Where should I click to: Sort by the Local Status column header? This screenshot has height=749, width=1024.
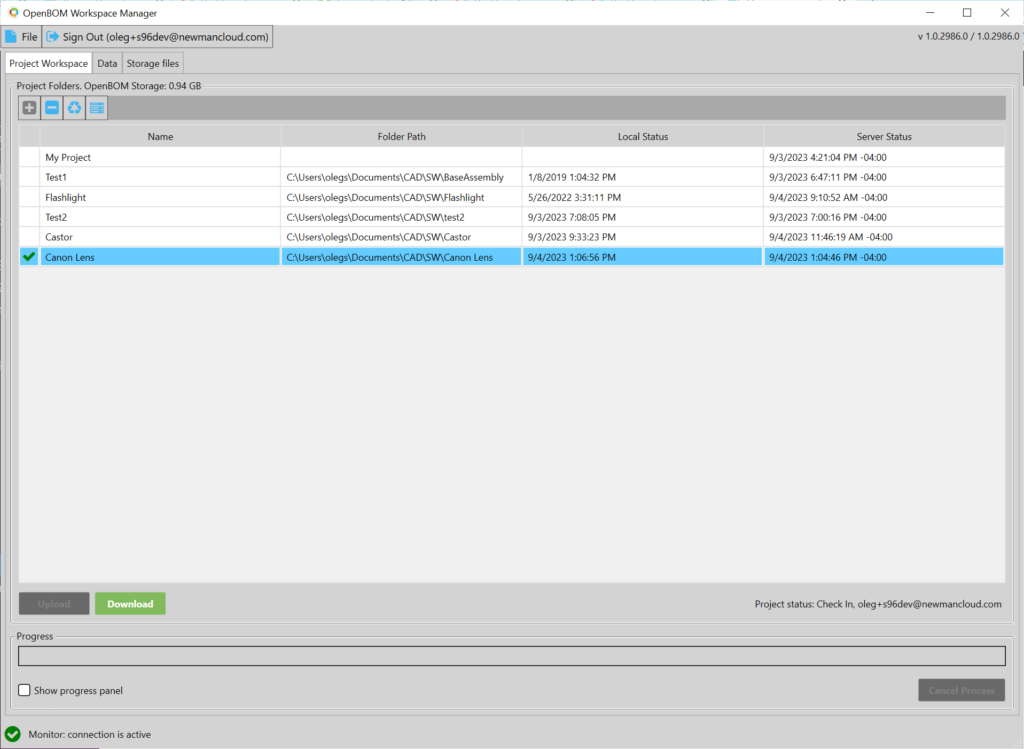pos(643,136)
